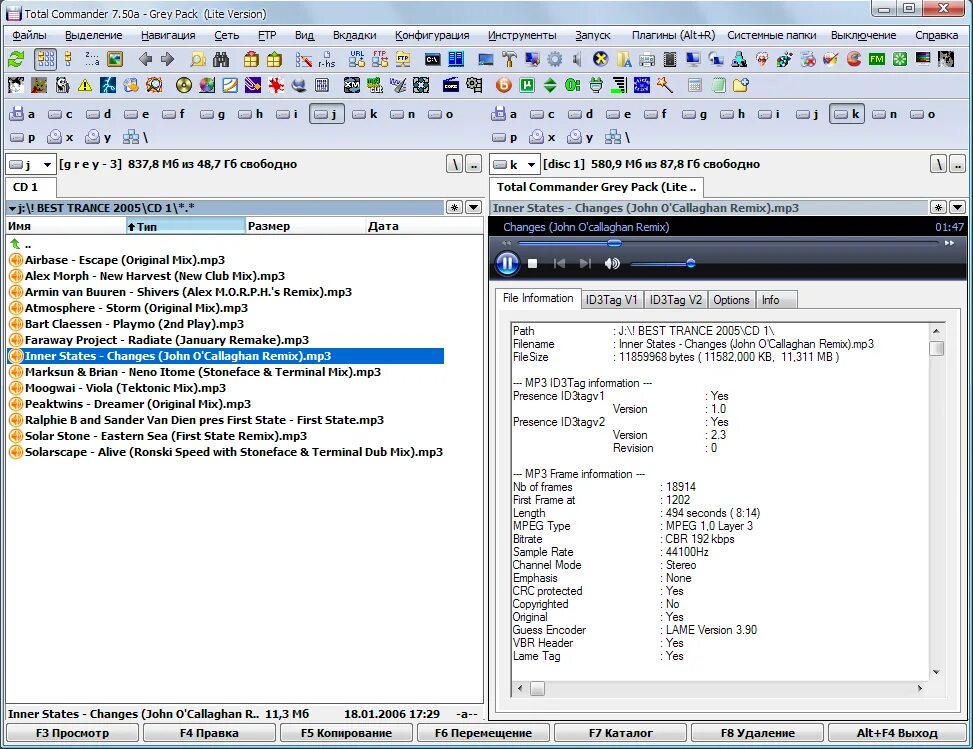Select drive j button in left panel

click(326, 114)
